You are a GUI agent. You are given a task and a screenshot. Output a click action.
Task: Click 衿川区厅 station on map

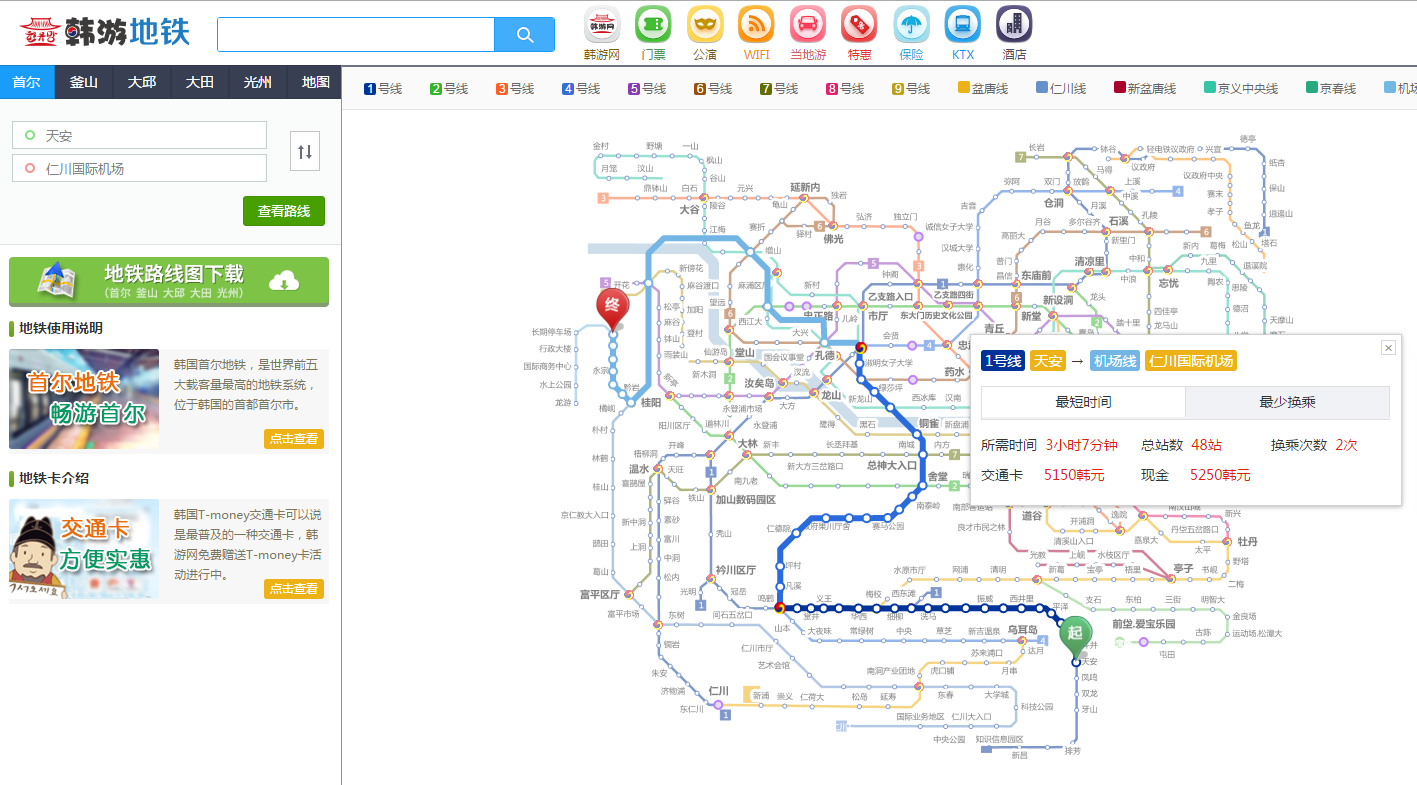735,571
